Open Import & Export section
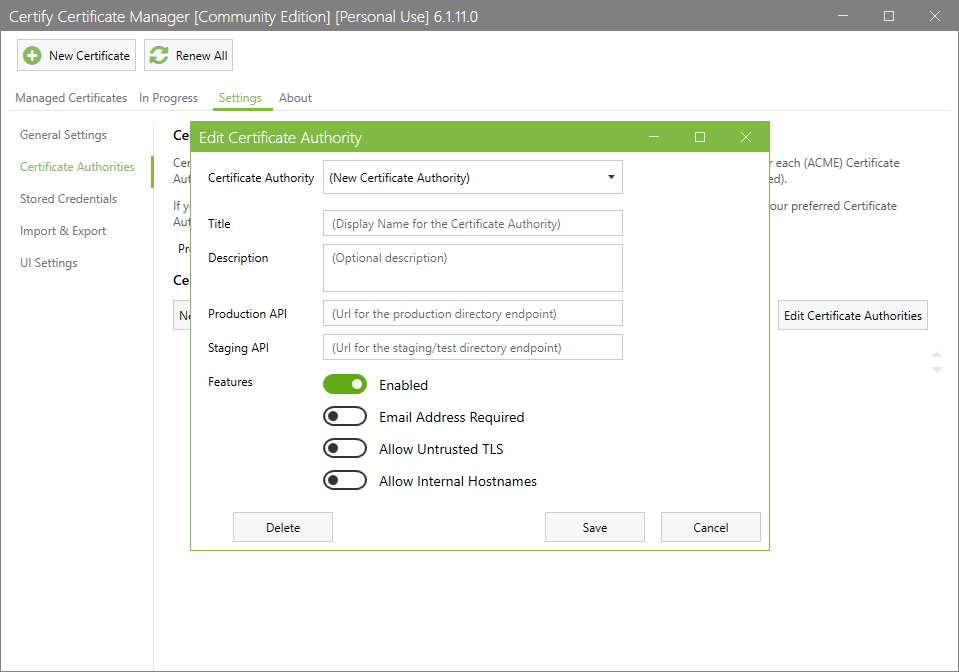Viewport: 959px width, 672px height. [62, 231]
